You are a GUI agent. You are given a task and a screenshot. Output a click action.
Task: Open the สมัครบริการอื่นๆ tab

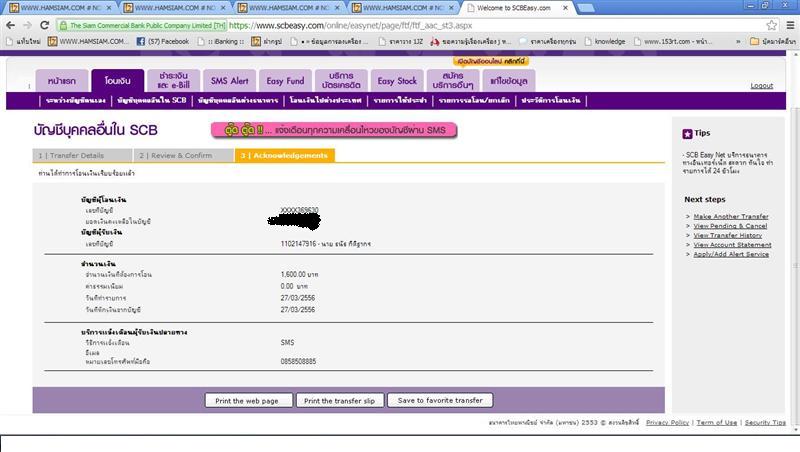pyautogui.click(x=453, y=81)
